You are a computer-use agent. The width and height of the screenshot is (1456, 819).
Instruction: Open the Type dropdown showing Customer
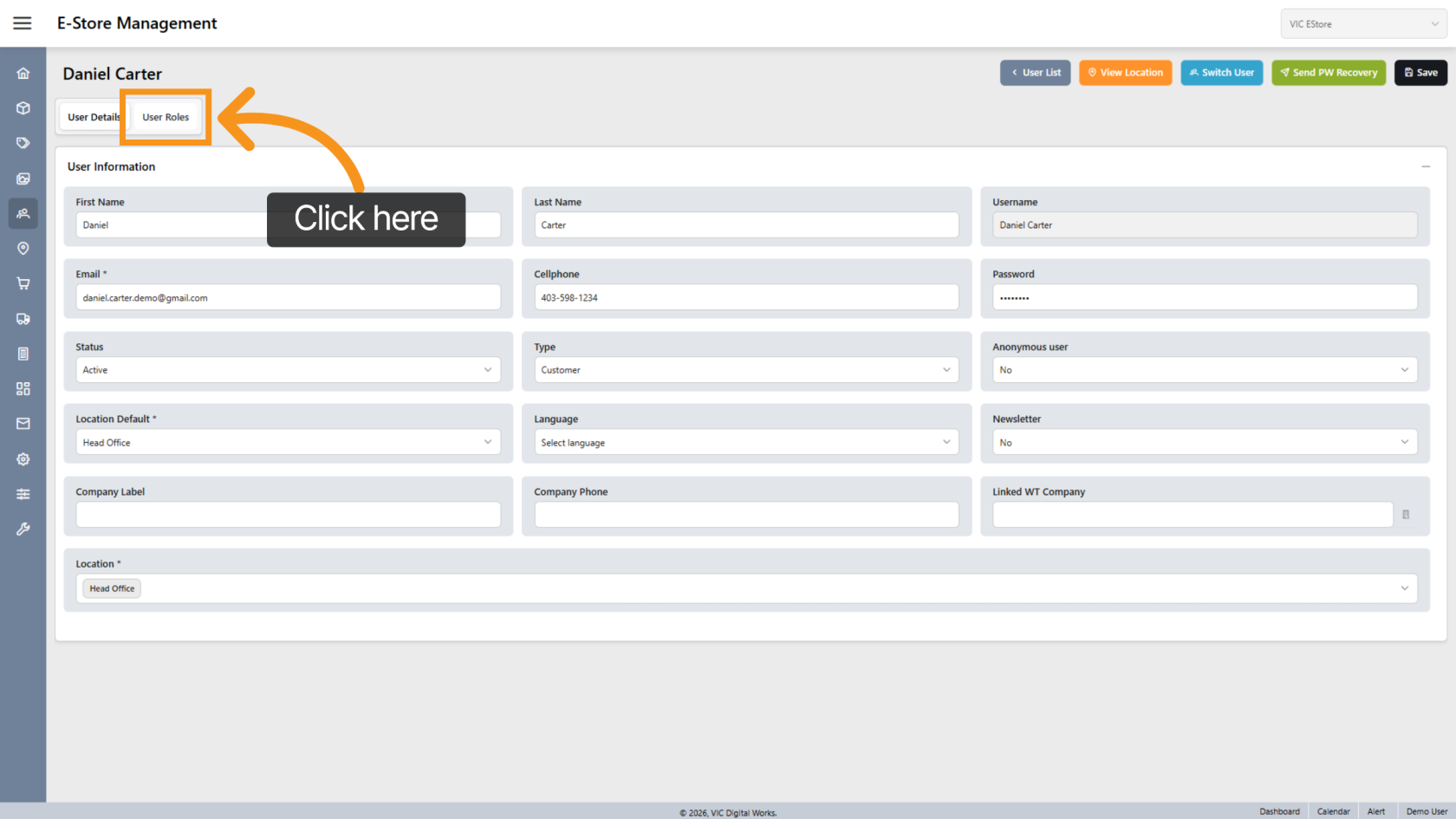coord(745,370)
